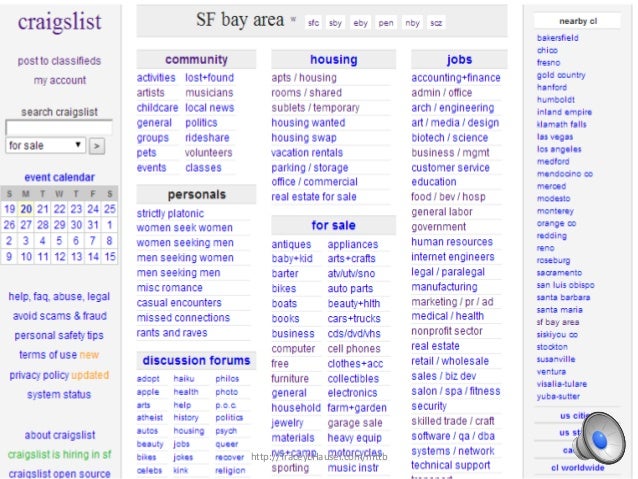Open the 'for sale' category dropdown
This screenshot has width=638, height=479.
coord(46,145)
